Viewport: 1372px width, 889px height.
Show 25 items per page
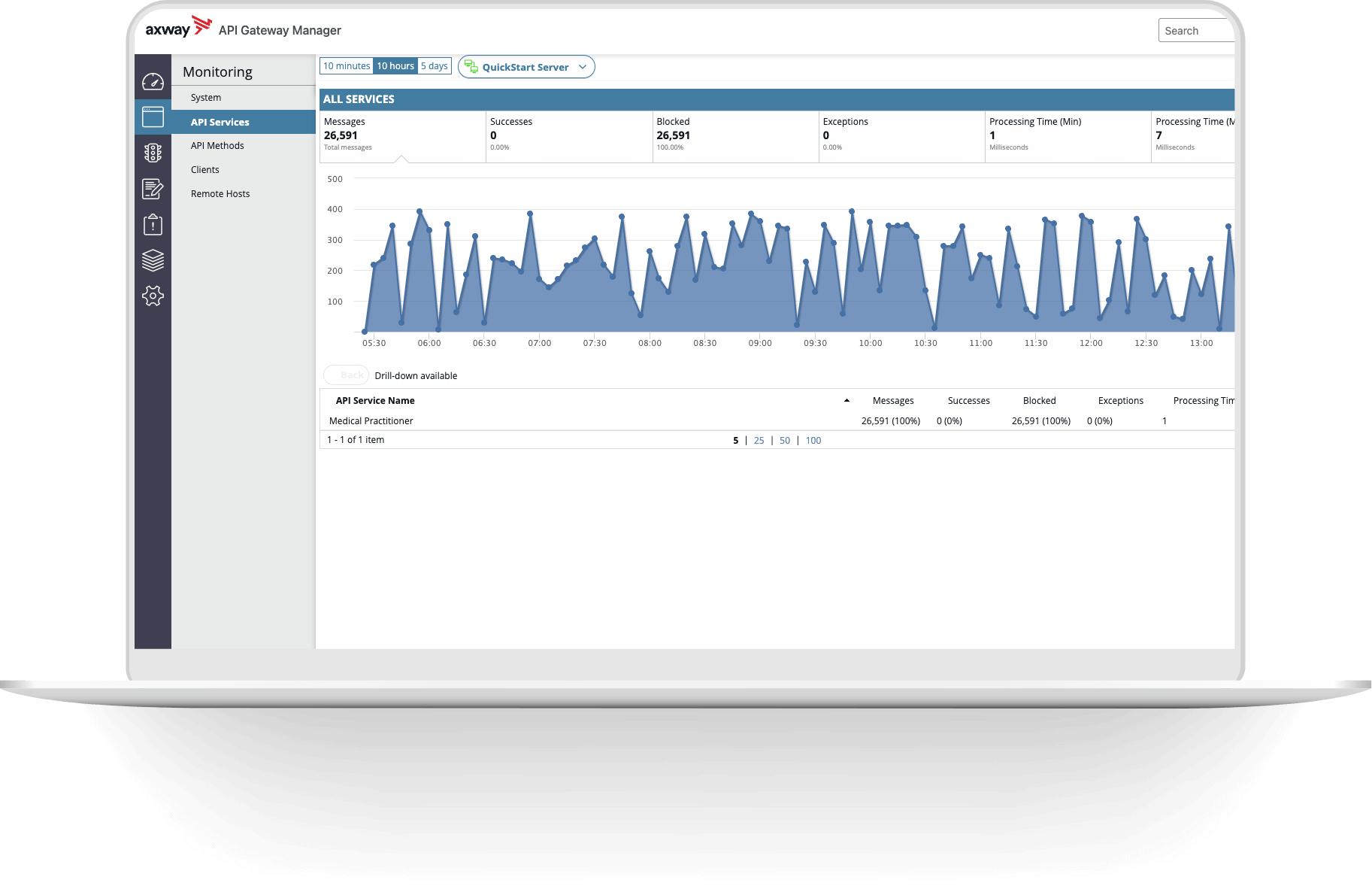[x=759, y=441]
